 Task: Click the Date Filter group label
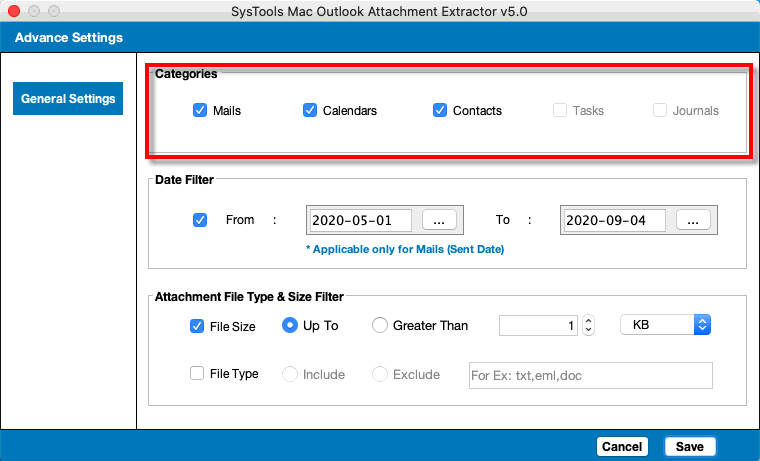point(184,180)
